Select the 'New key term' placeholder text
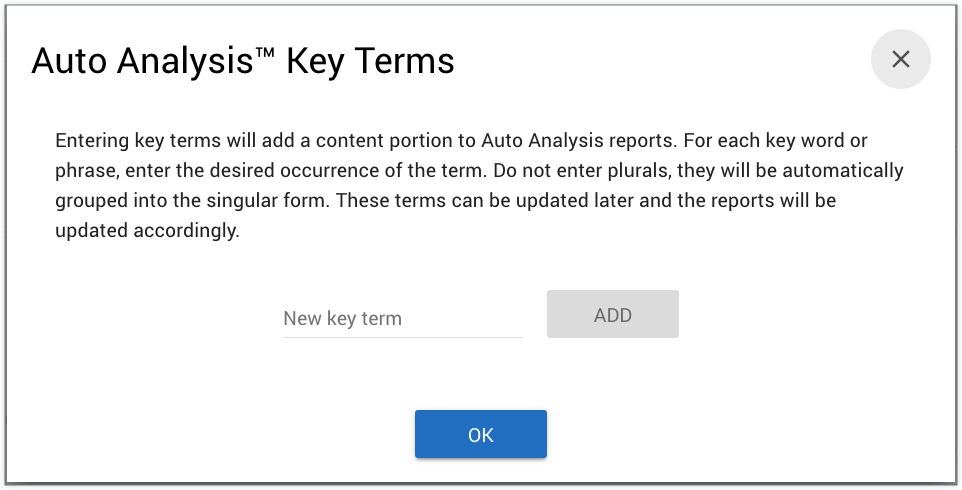The height and width of the screenshot is (490, 962). coord(343,319)
